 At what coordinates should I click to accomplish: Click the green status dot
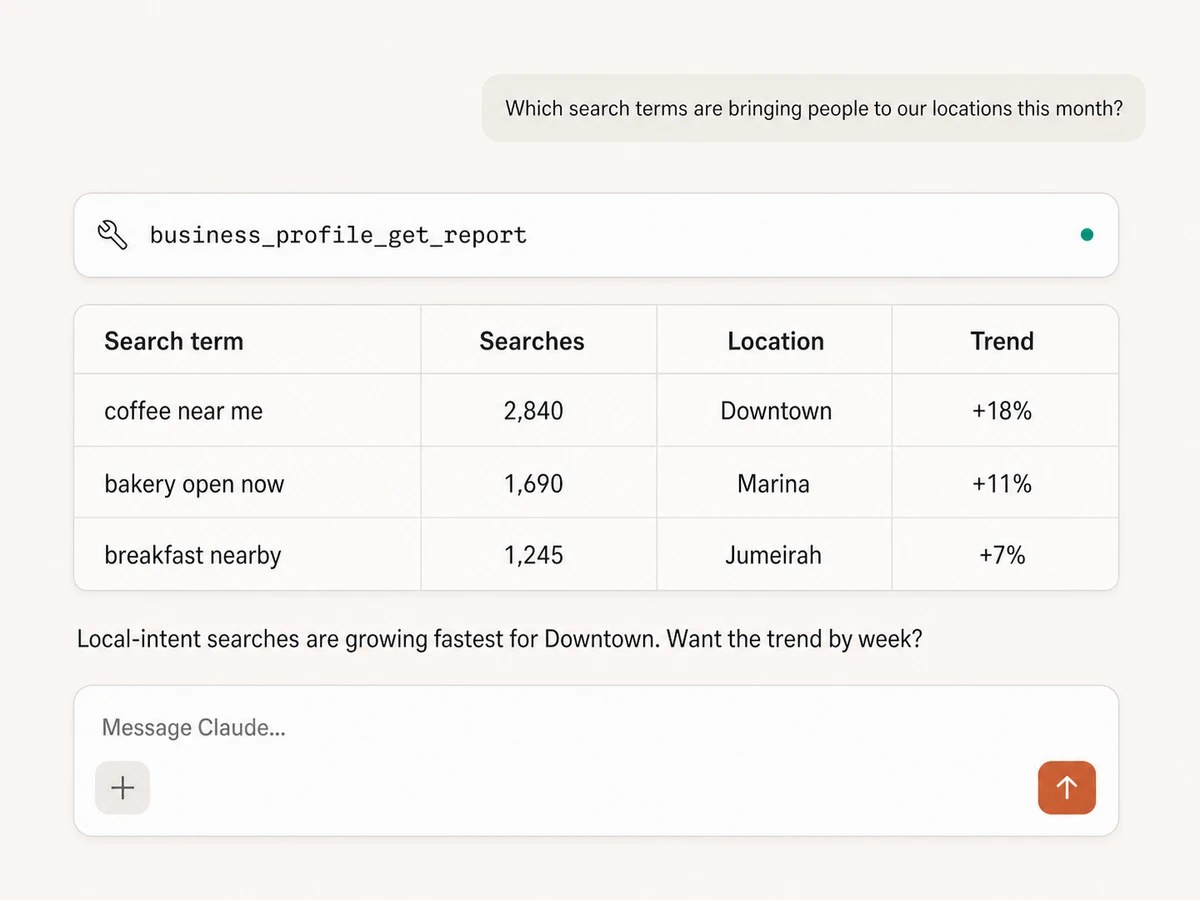tap(1087, 235)
